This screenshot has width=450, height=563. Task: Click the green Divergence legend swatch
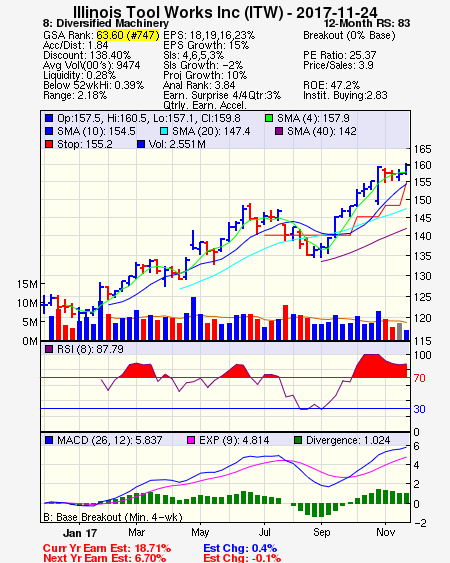pos(298,440)
